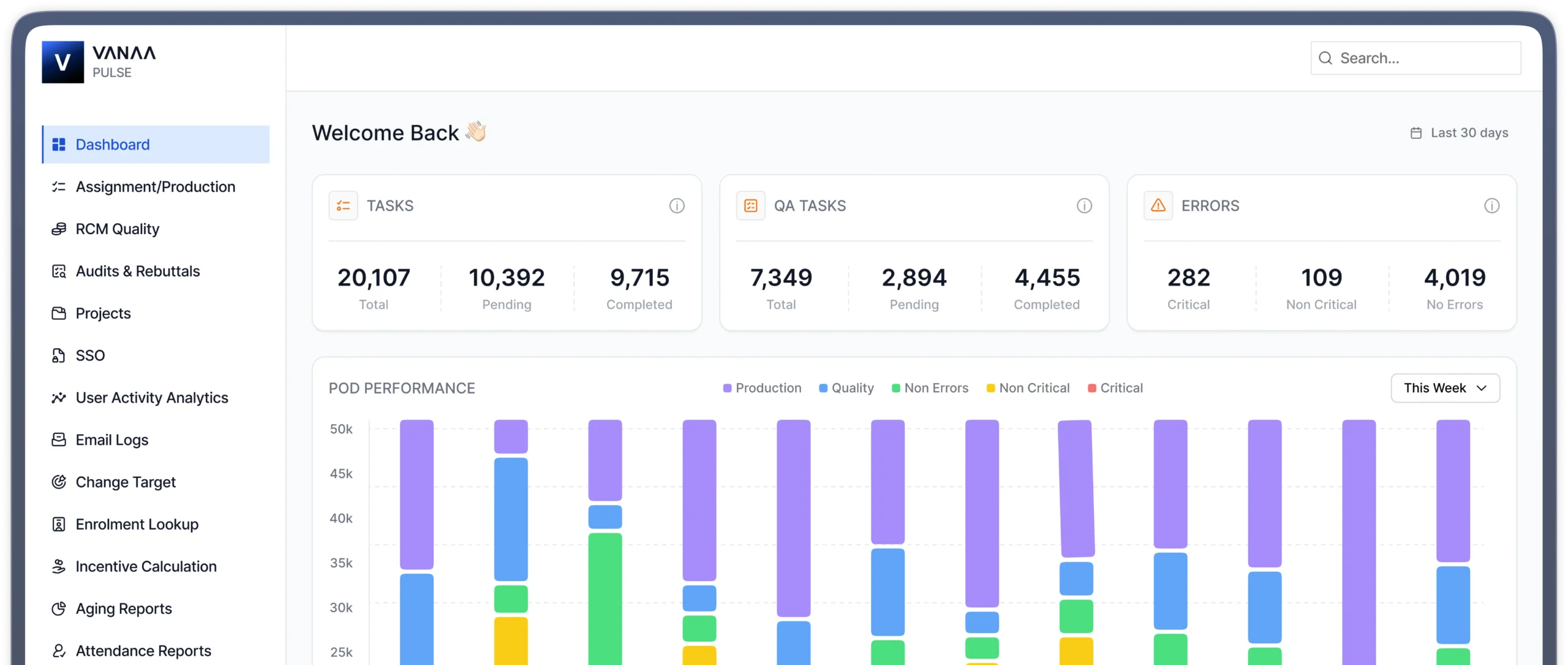
Task: Select SSO in the sidebar
Action: click(x=156, y=355)
